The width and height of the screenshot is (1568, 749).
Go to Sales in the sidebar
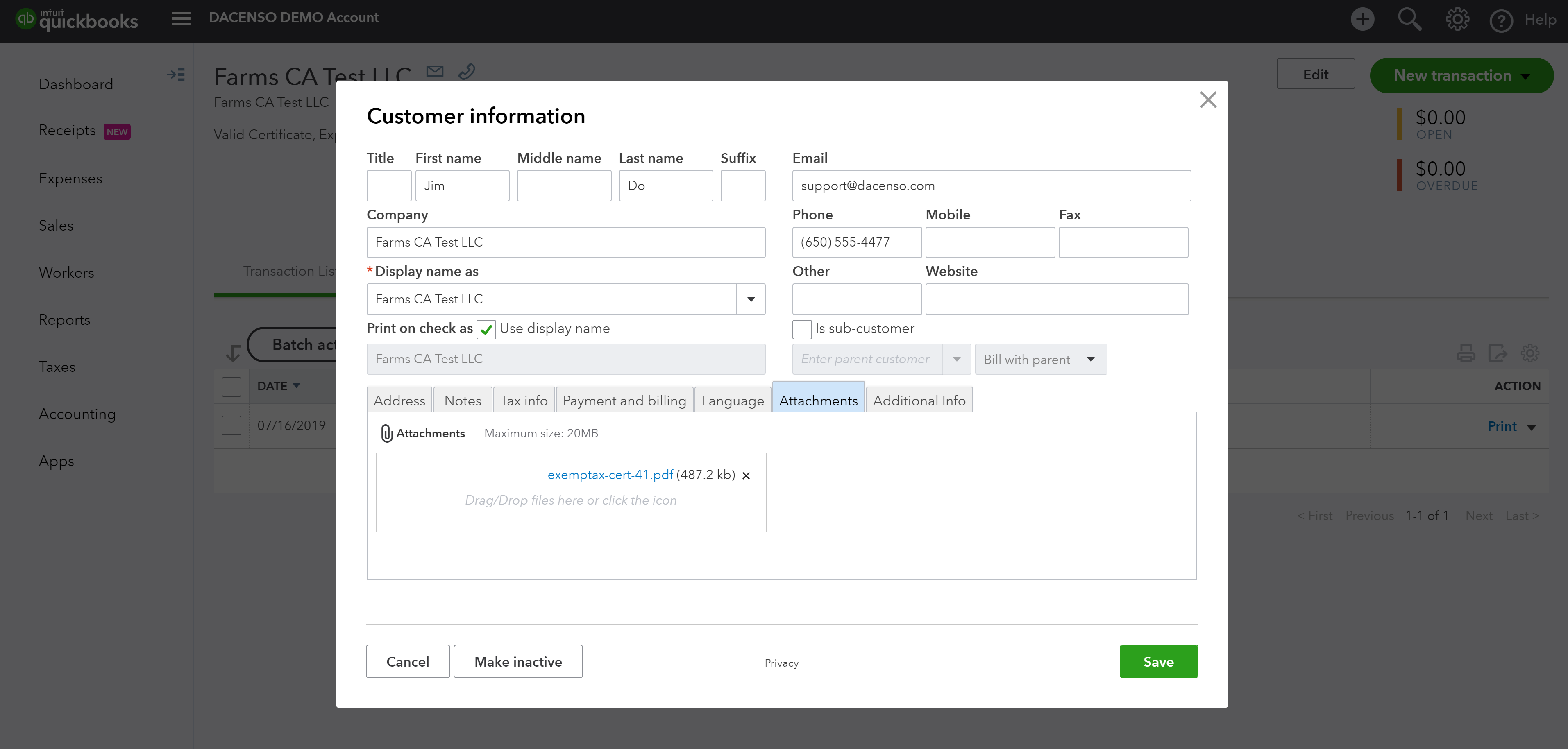56,226
